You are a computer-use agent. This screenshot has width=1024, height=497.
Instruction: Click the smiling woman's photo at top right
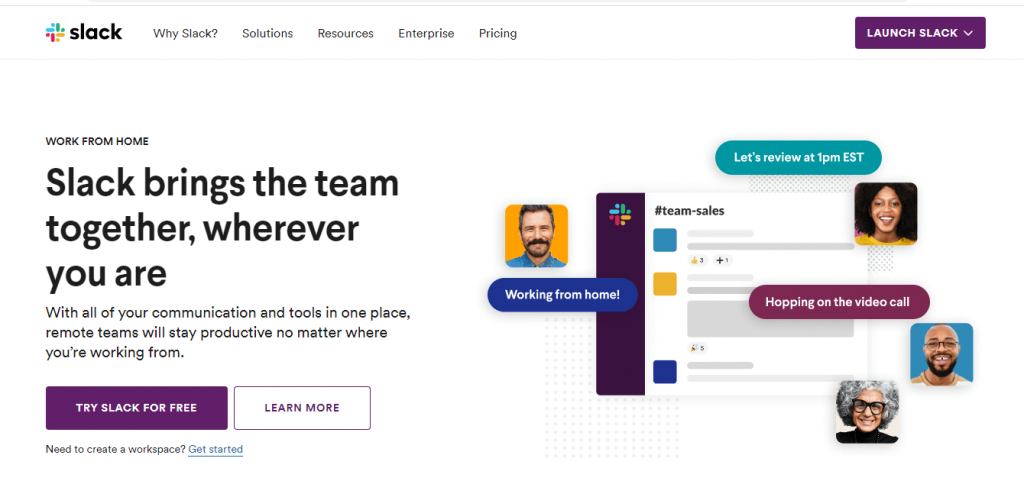(886, 214)
